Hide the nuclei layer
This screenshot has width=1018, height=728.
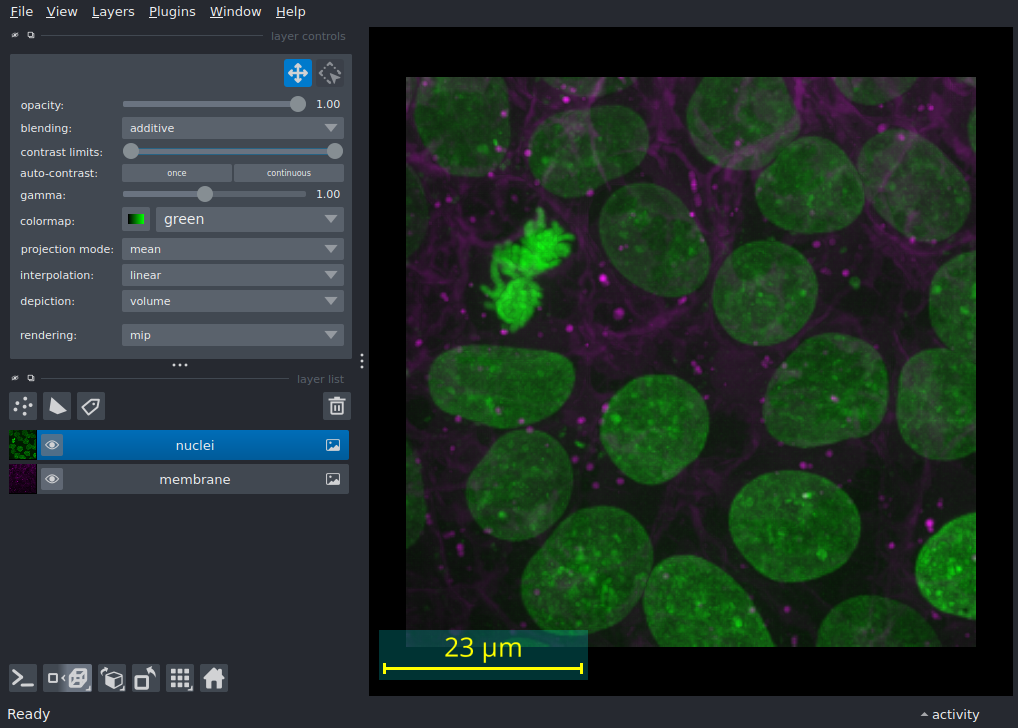pyautogui.click(x=52, y=445)
